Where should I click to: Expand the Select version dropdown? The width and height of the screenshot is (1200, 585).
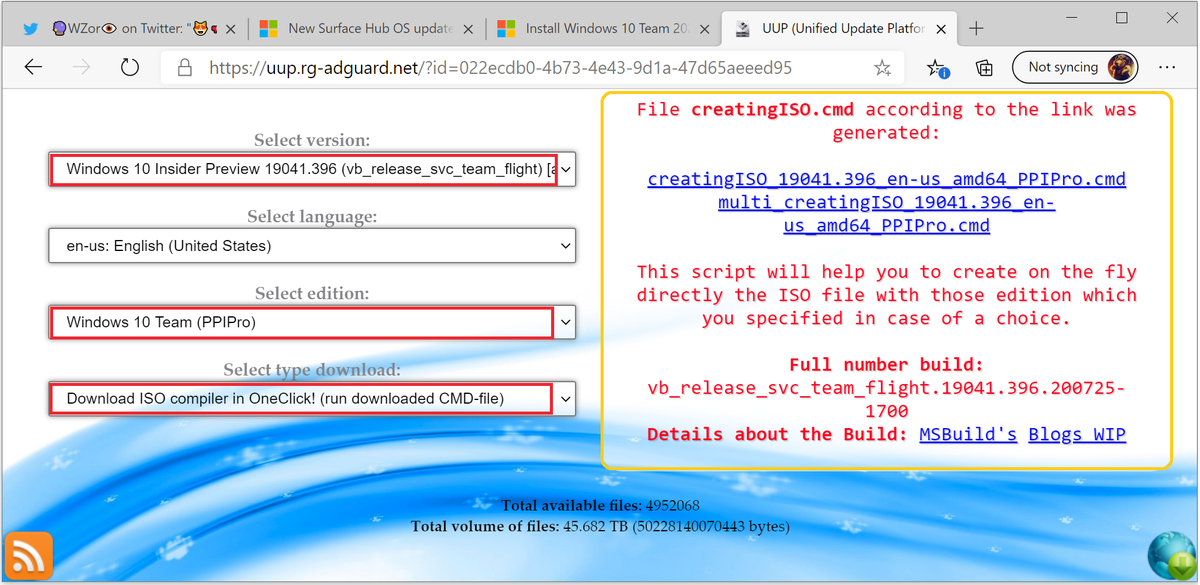click(312, 169)
